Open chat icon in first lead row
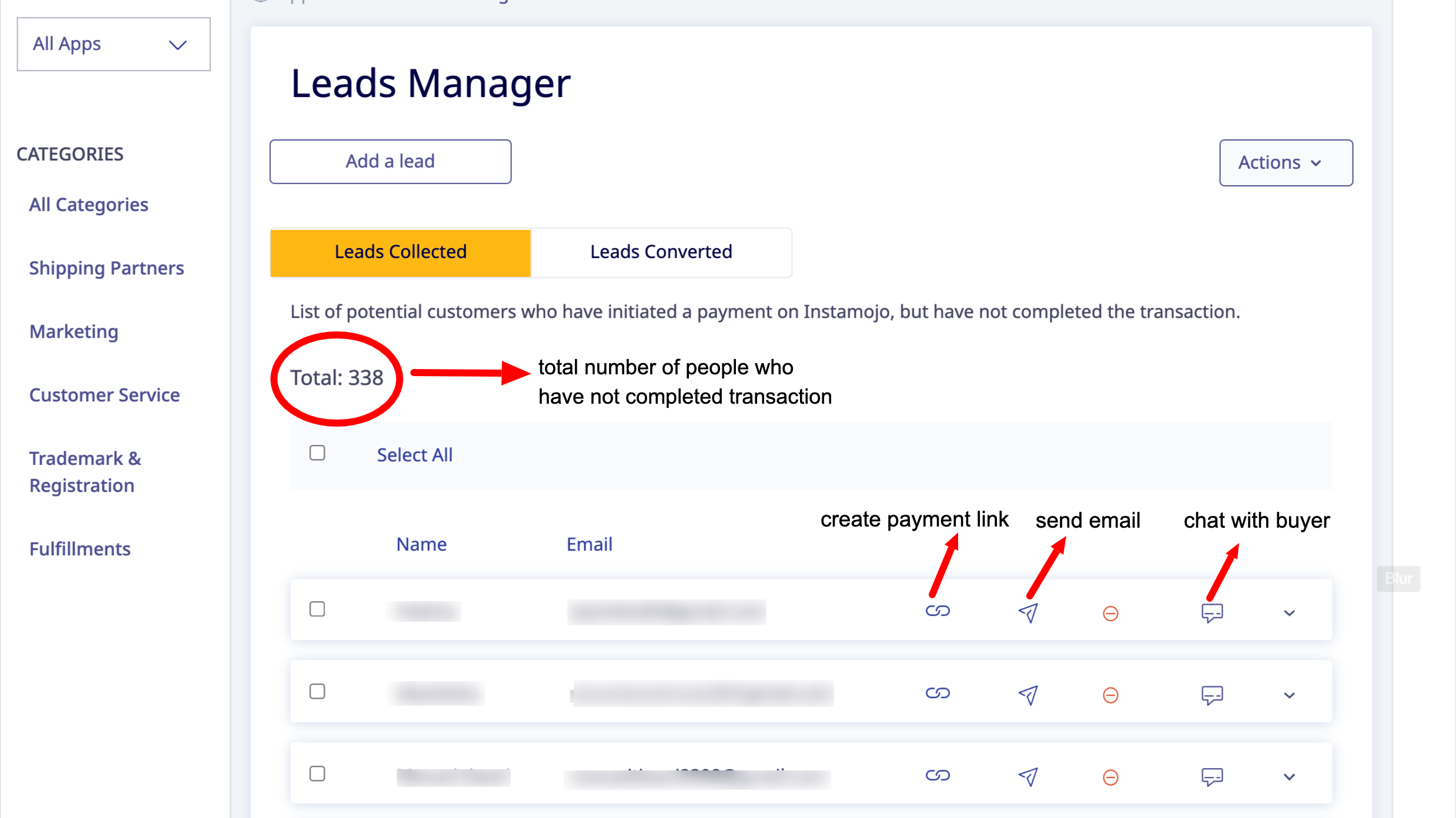This screenshot has width=1456, height=818. [x=1212, y=613]
